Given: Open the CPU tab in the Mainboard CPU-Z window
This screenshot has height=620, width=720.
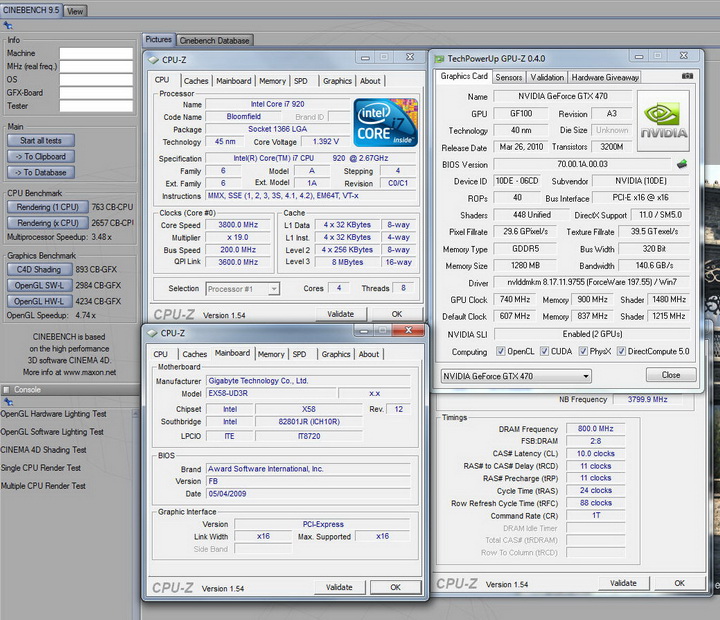Looking at the screenshot, I should pos(160,354).
